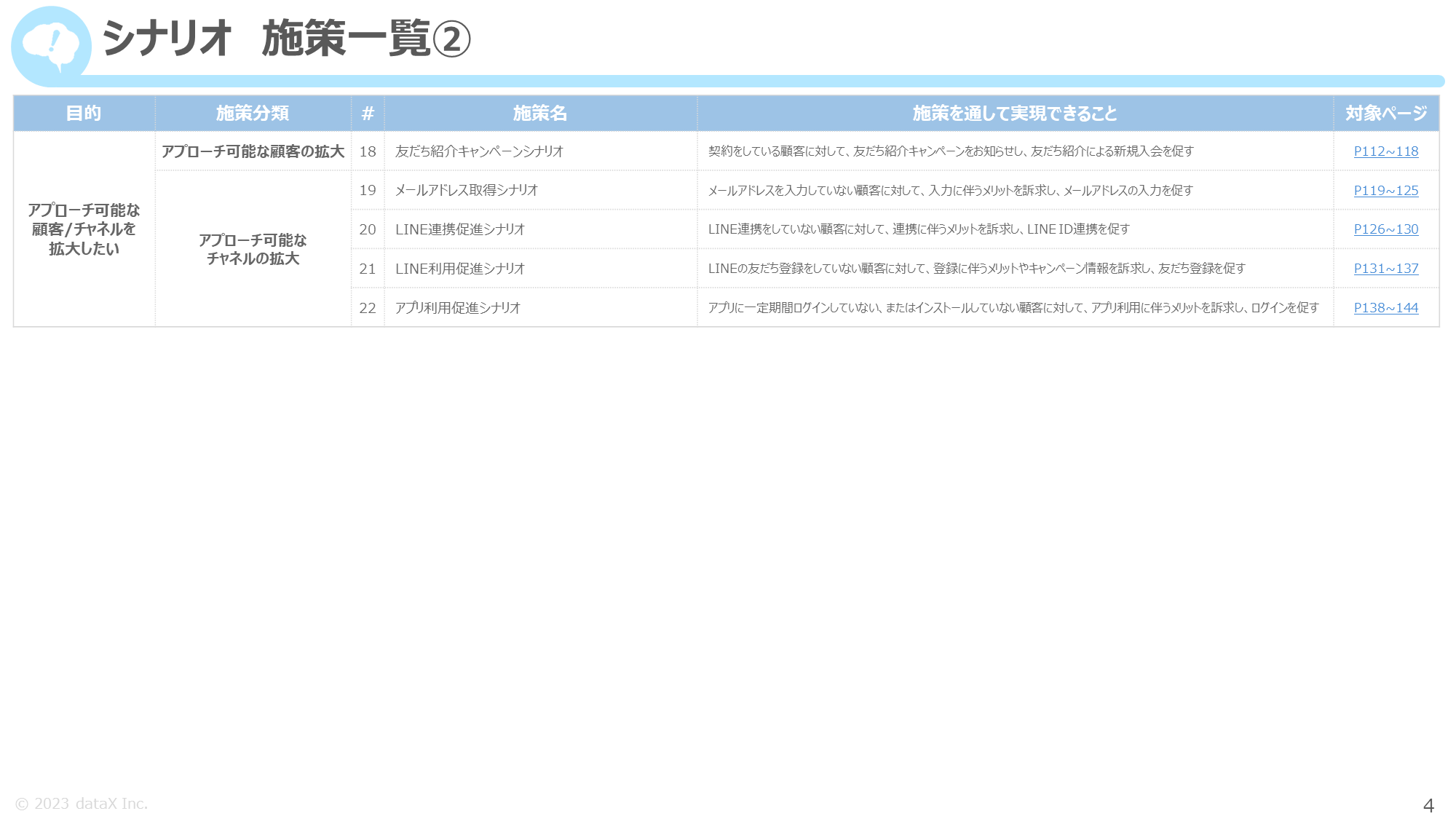
Task: Click row number 18
Action: [x=368, y=151]
